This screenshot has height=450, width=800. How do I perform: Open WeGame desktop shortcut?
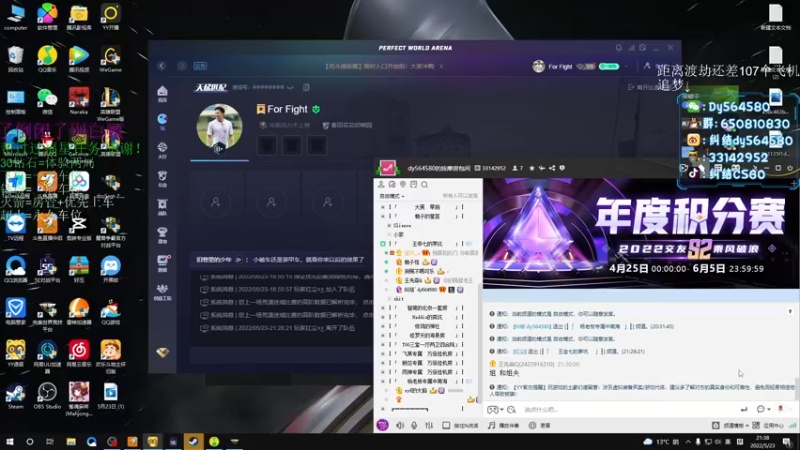click(x=111, y=59)
